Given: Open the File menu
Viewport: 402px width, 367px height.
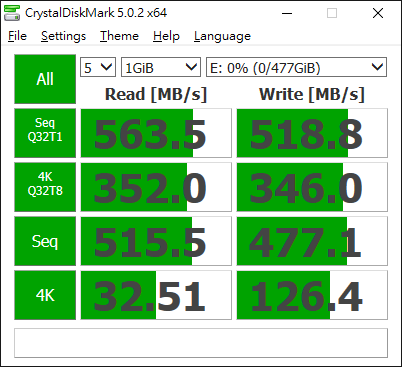Looking at the screenshot, I should tap(17, 36).
